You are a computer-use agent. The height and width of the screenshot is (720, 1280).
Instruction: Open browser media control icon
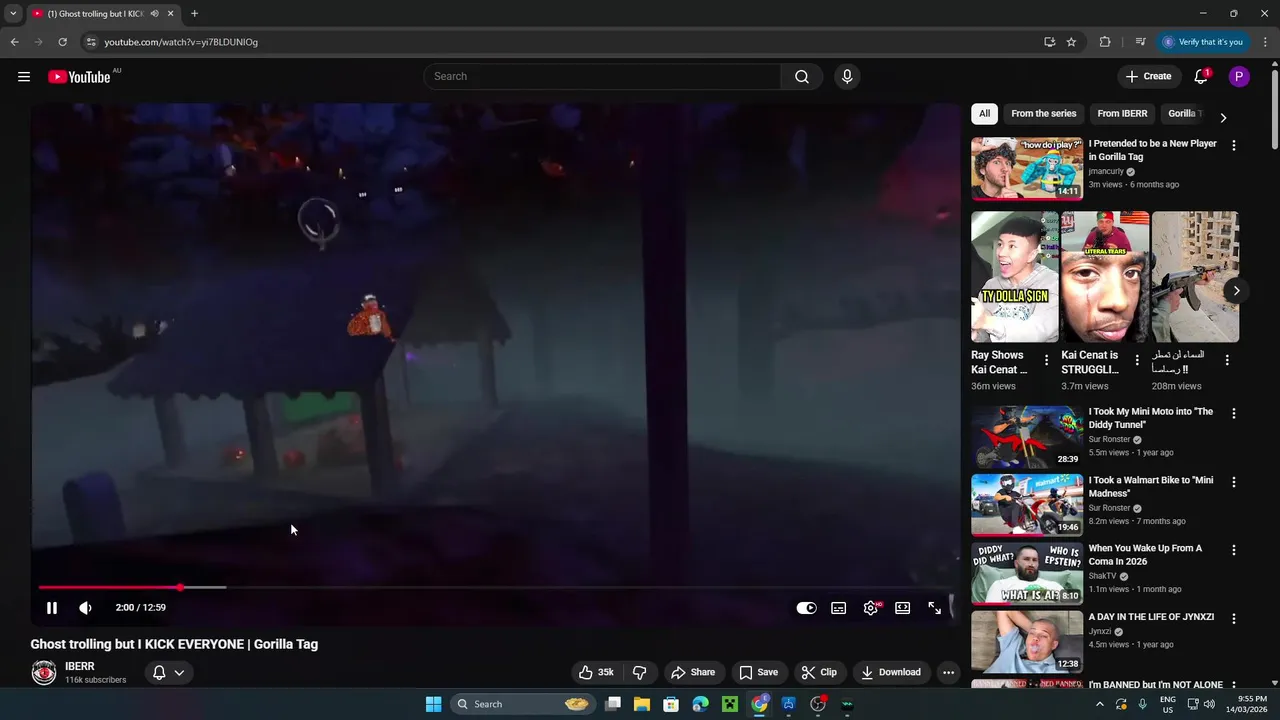click(x=1140, y=42)
